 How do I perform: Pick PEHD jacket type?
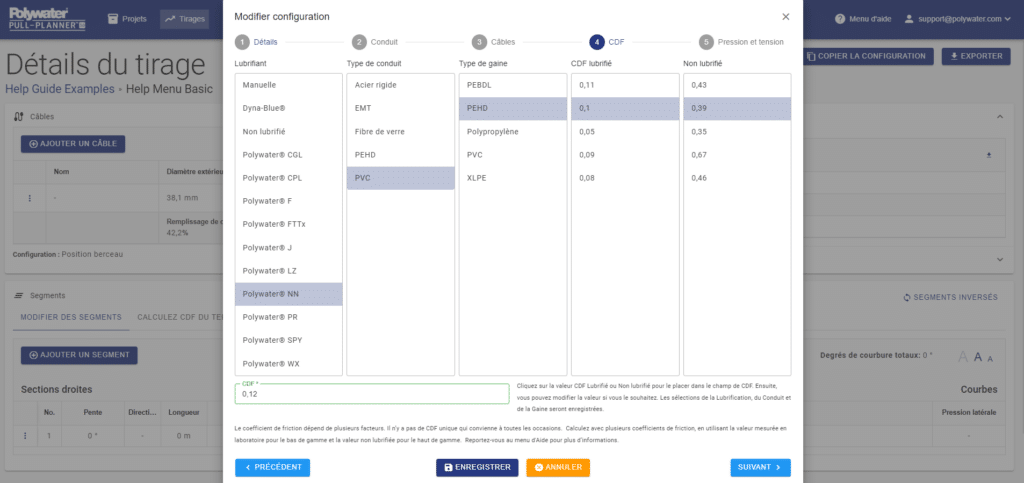(513, 108)
